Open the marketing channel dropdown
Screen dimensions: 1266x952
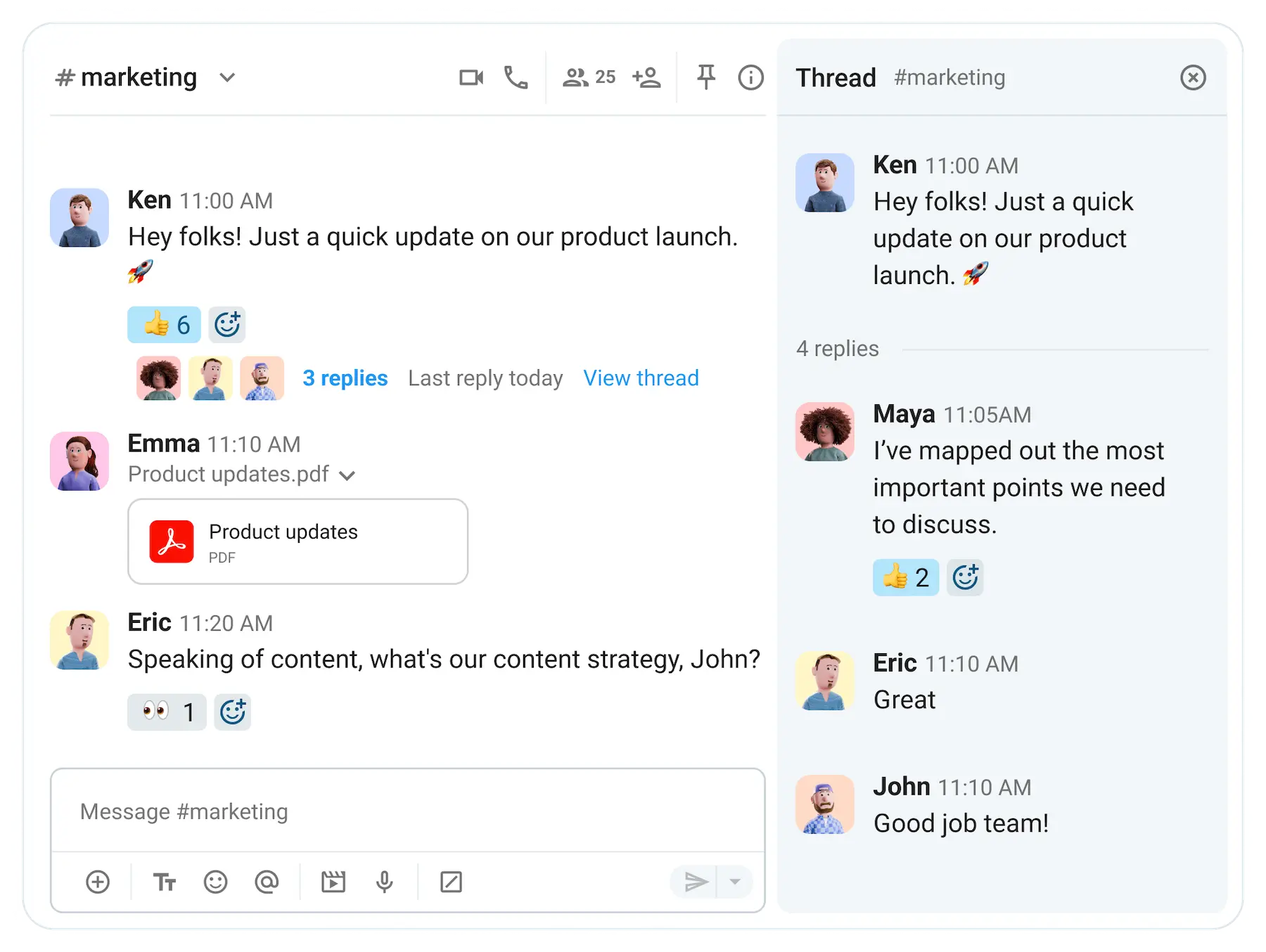point(226,77)
